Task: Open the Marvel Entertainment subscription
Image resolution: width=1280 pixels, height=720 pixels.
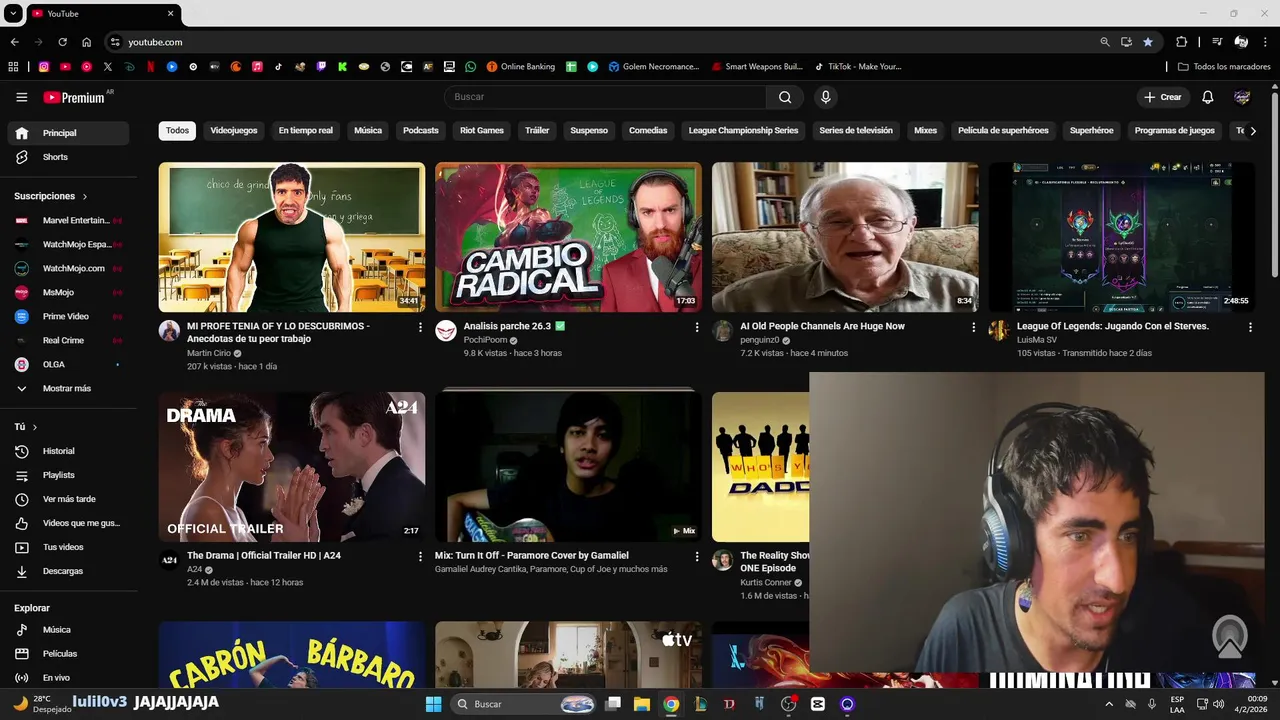Action: pyautogui.click(x=68, y=220)
